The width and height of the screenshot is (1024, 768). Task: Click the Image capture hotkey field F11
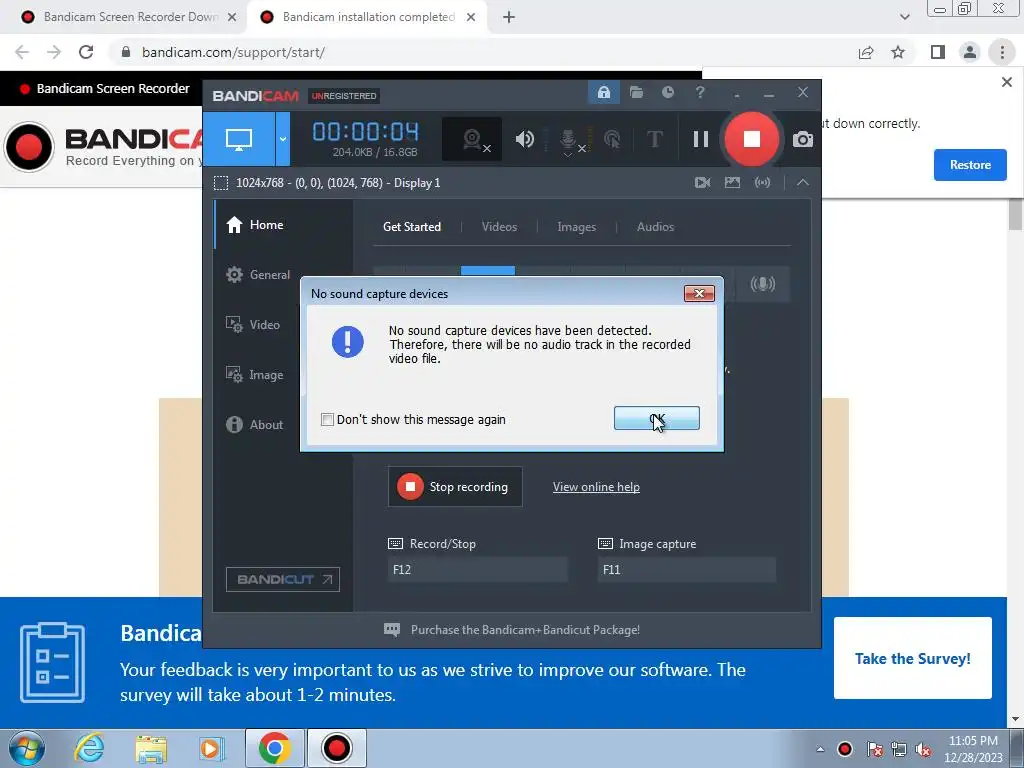[x=686, y=569]
